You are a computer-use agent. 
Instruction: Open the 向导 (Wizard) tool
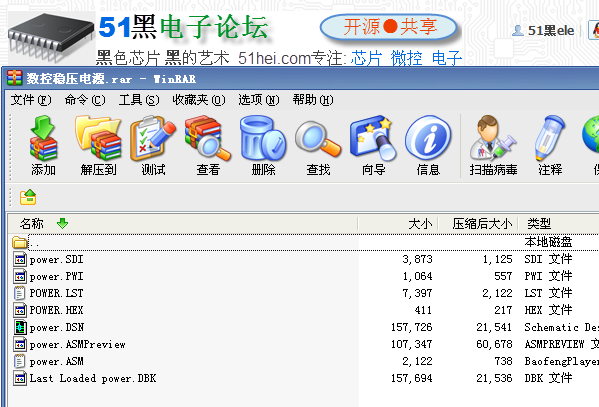(x=373, y=138)
